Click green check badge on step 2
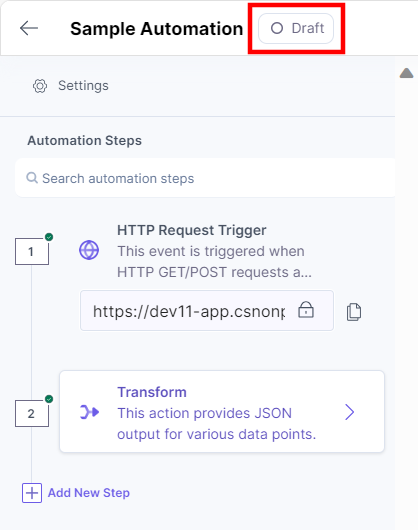Screen dimensions: 418x530 (x=49, y=399)
